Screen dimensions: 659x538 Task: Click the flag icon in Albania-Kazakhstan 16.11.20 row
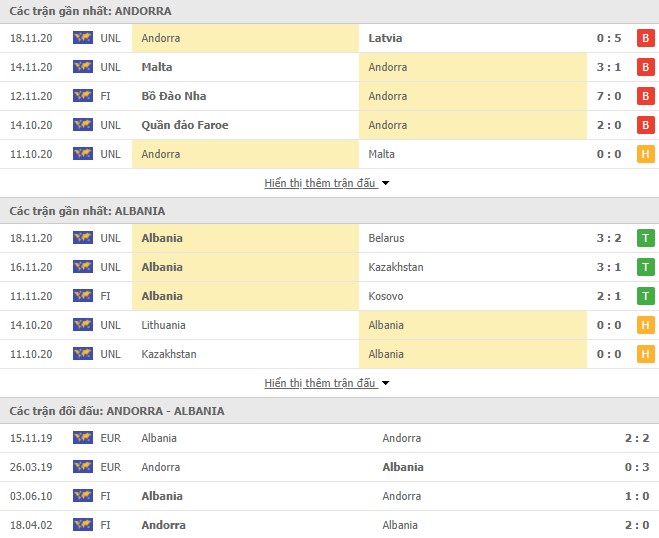83,267
